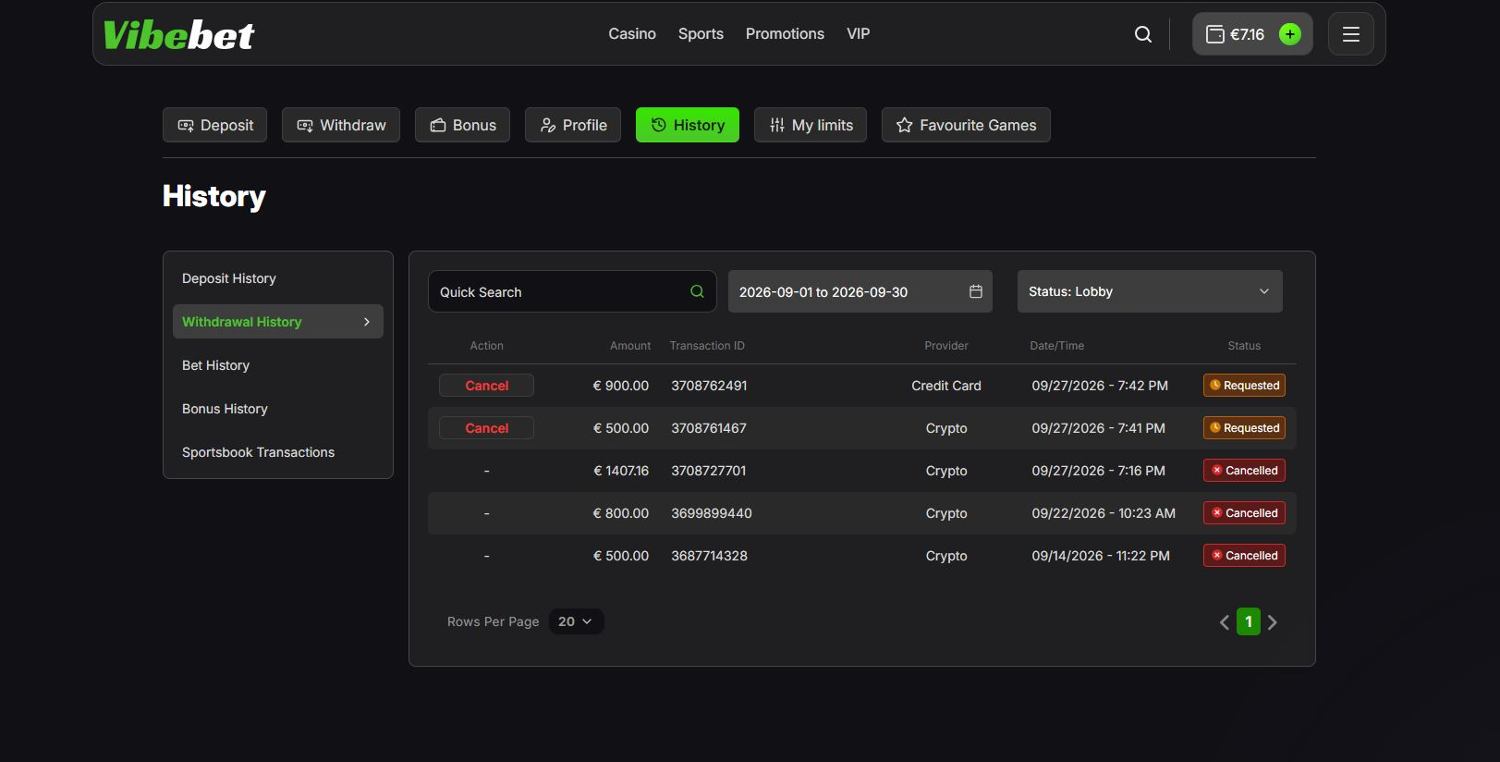Open the Casino menu
This screenshot has width=1500, height=762.
point(632,34)
